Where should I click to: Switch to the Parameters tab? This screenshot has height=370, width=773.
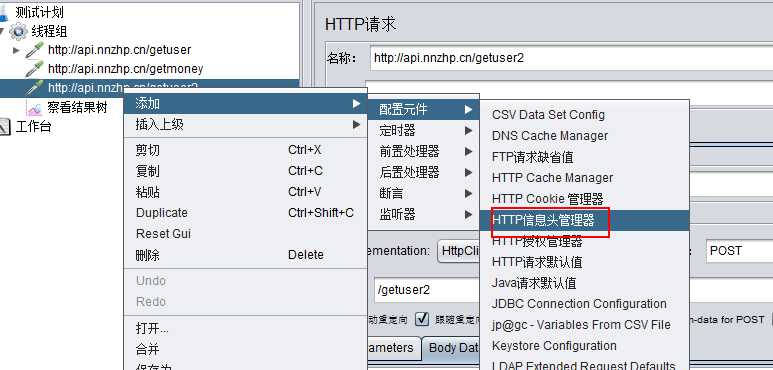[394, 348]
